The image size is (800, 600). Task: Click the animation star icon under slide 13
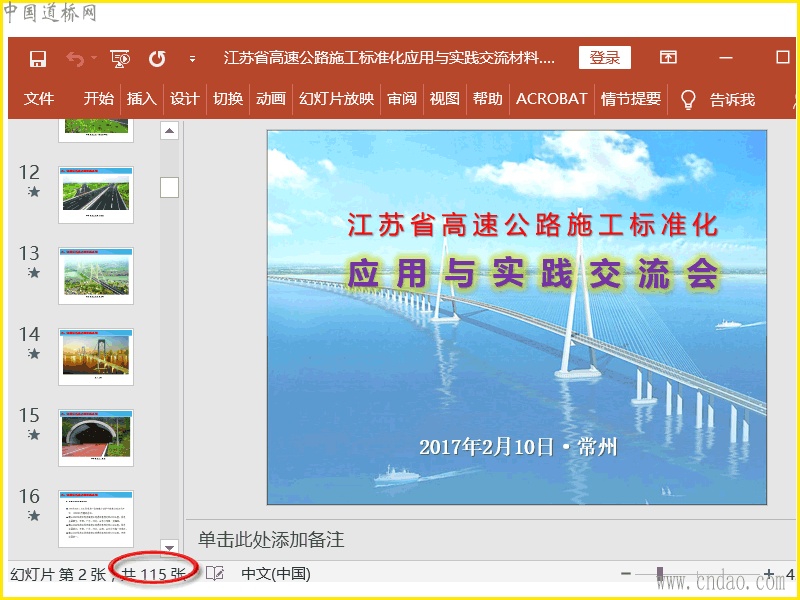(34, 273)
